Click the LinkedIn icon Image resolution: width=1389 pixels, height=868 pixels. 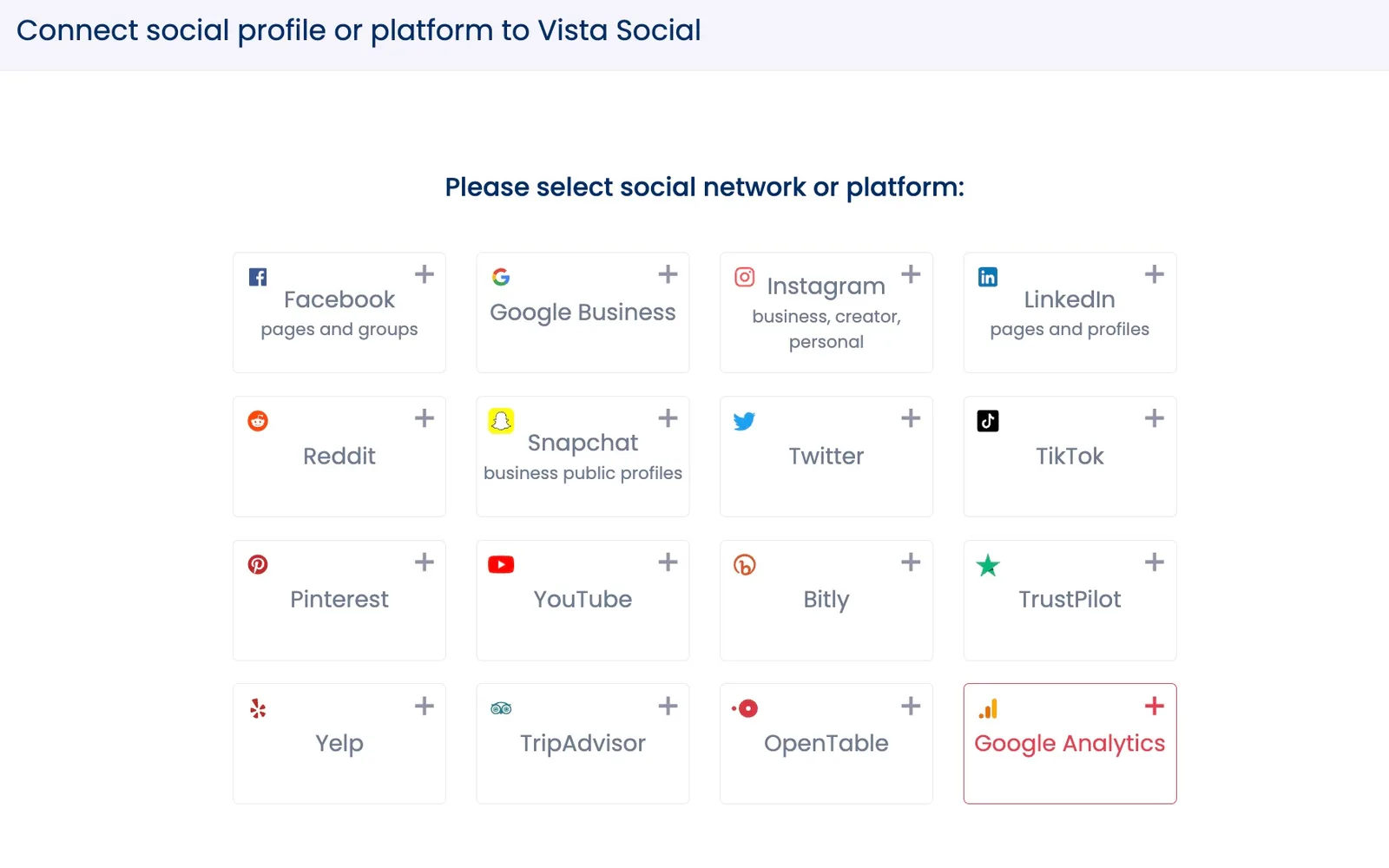pyautogui.click(x=988, y=276)
